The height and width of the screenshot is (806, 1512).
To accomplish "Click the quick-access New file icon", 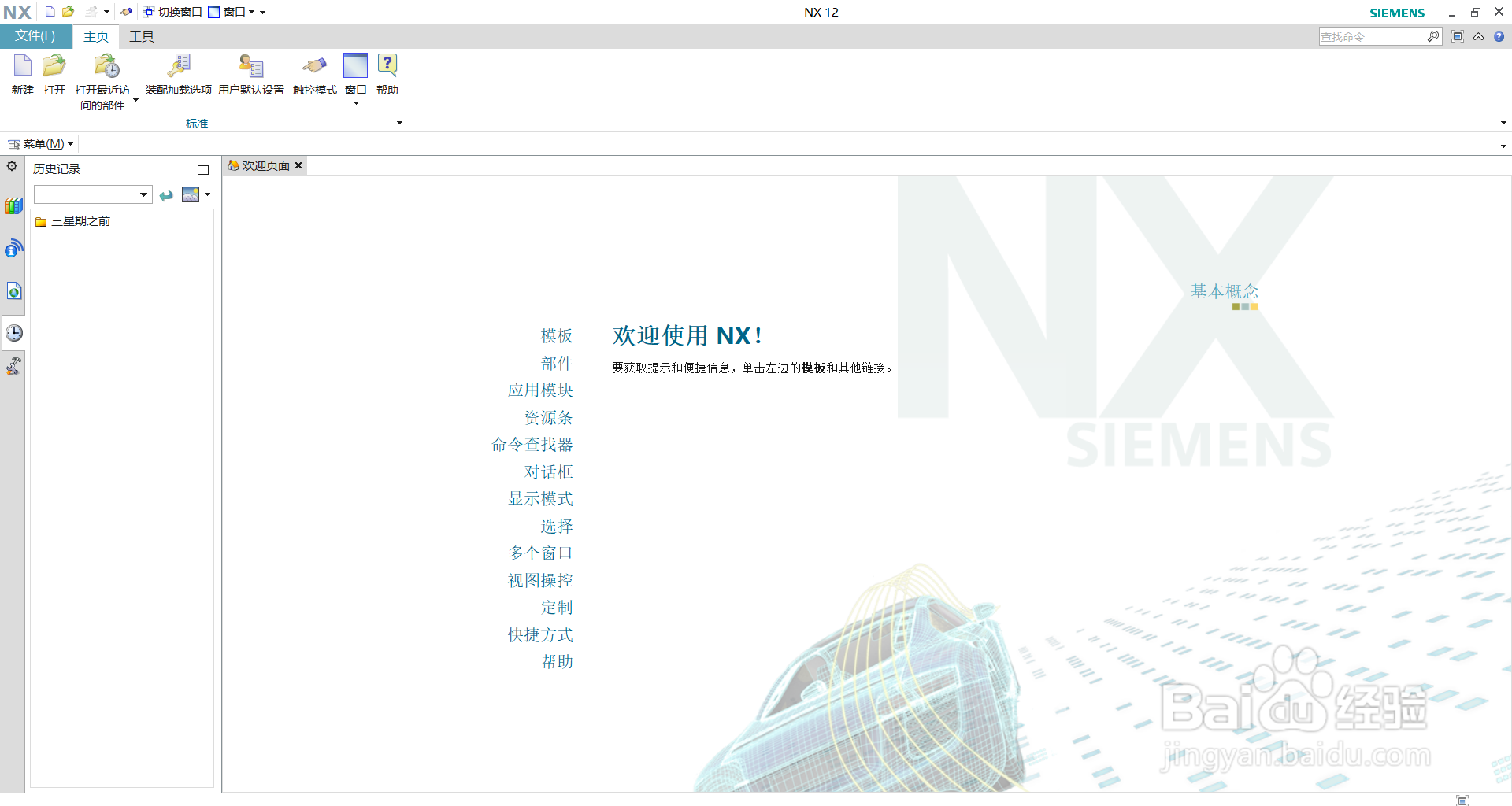I will [x=50, y=12].
